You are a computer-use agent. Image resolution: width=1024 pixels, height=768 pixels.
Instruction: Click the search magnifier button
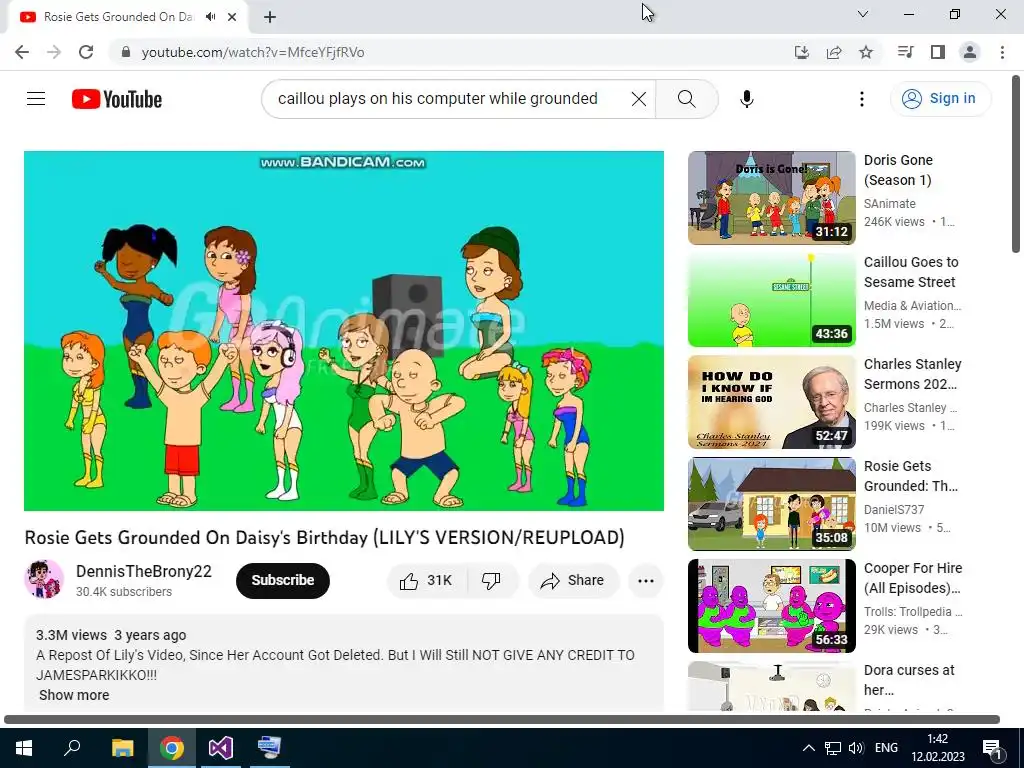pos(686,99)
